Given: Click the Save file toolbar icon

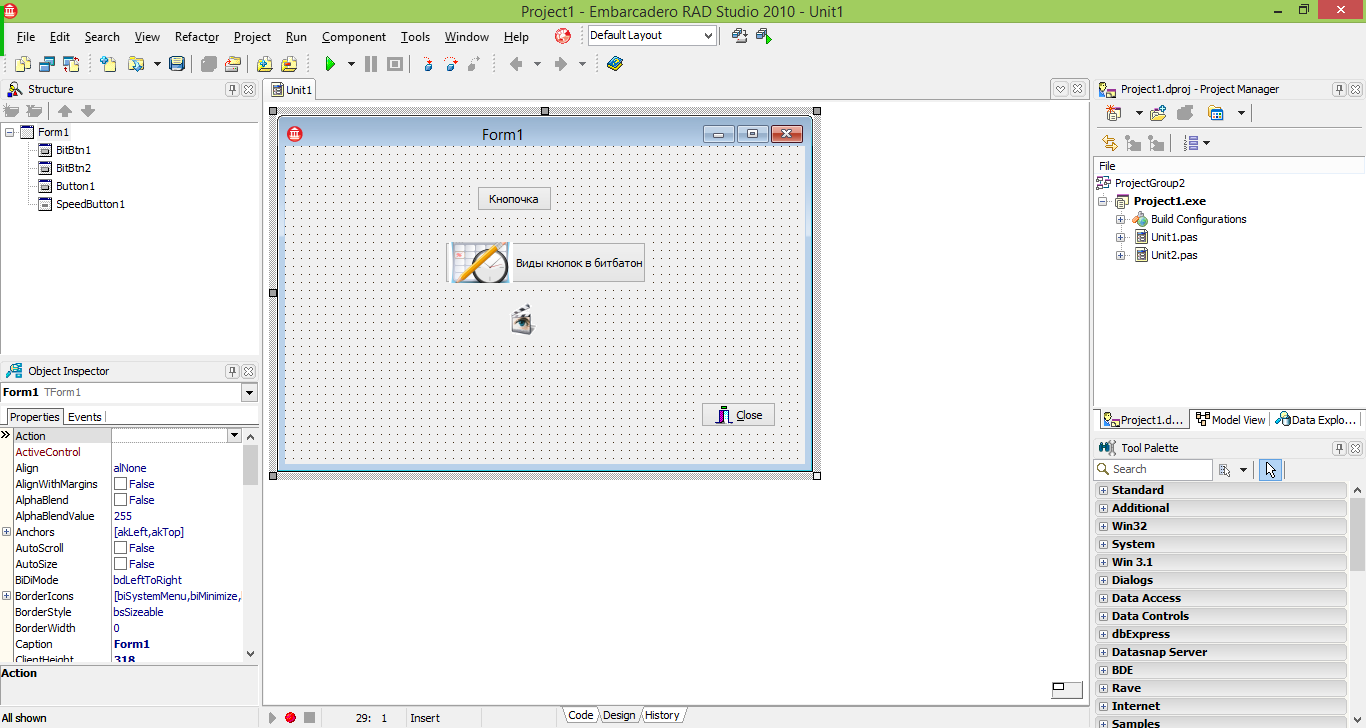Looking at the screenshot, I should pos(177,64).
